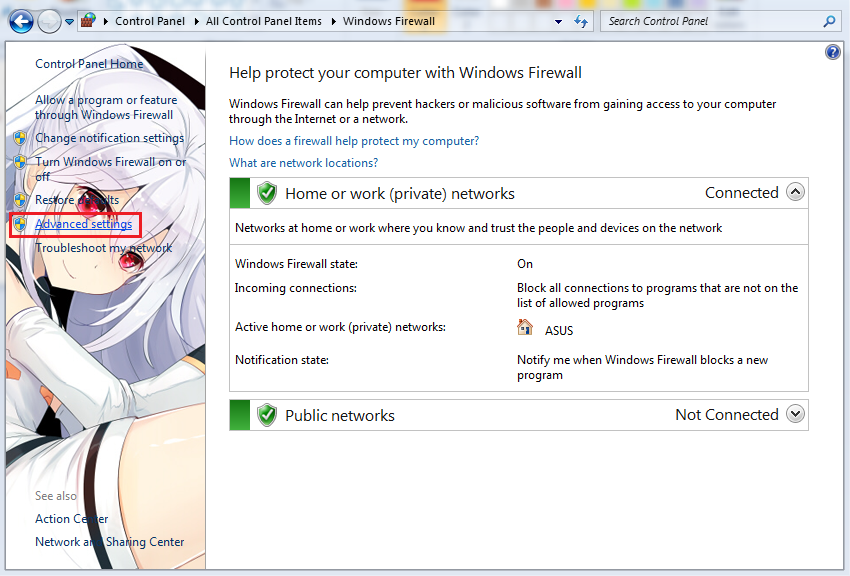Screen dimensions: 850x576
Task: Open Troubleshoot my network link
Action: click(104, 248)
